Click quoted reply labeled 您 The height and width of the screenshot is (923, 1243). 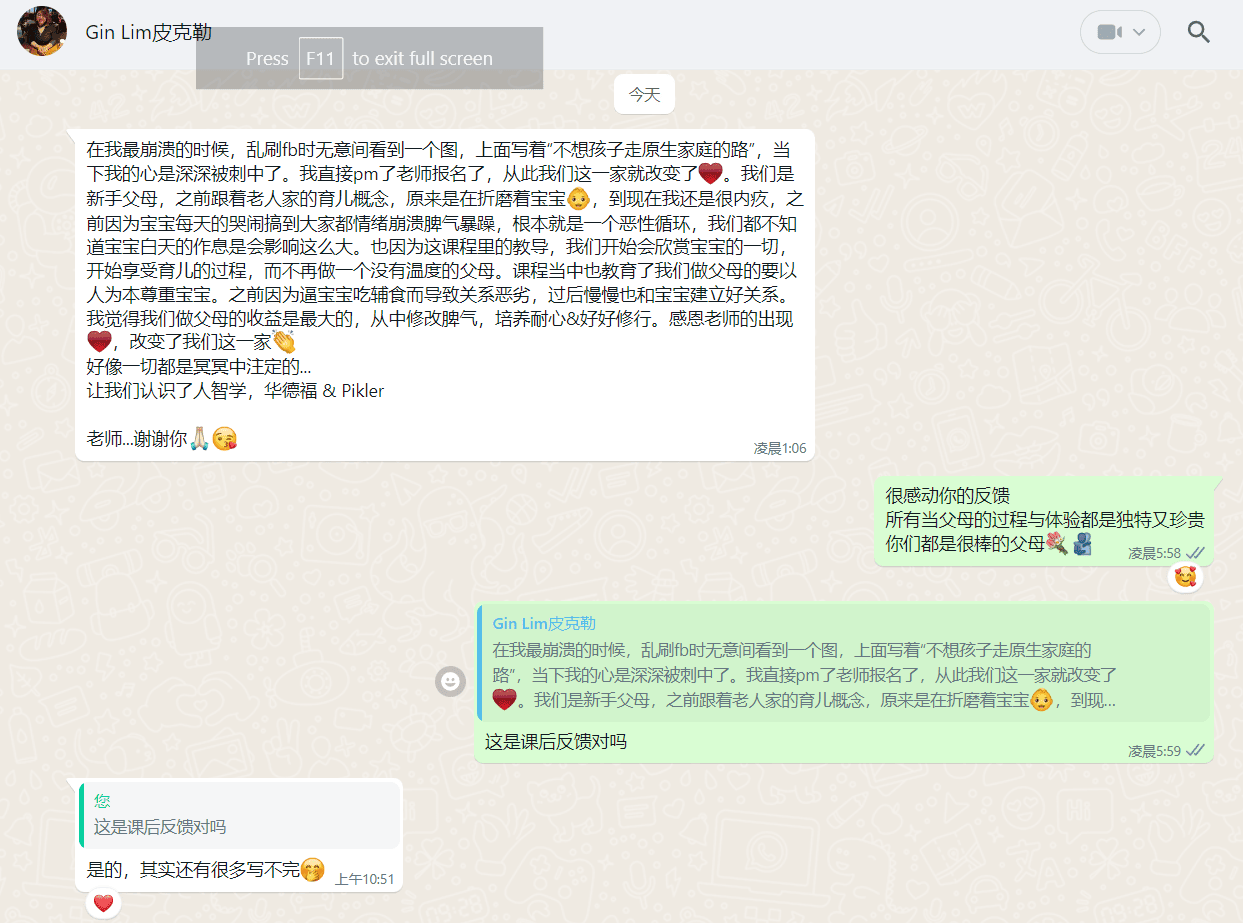point(240,815)
